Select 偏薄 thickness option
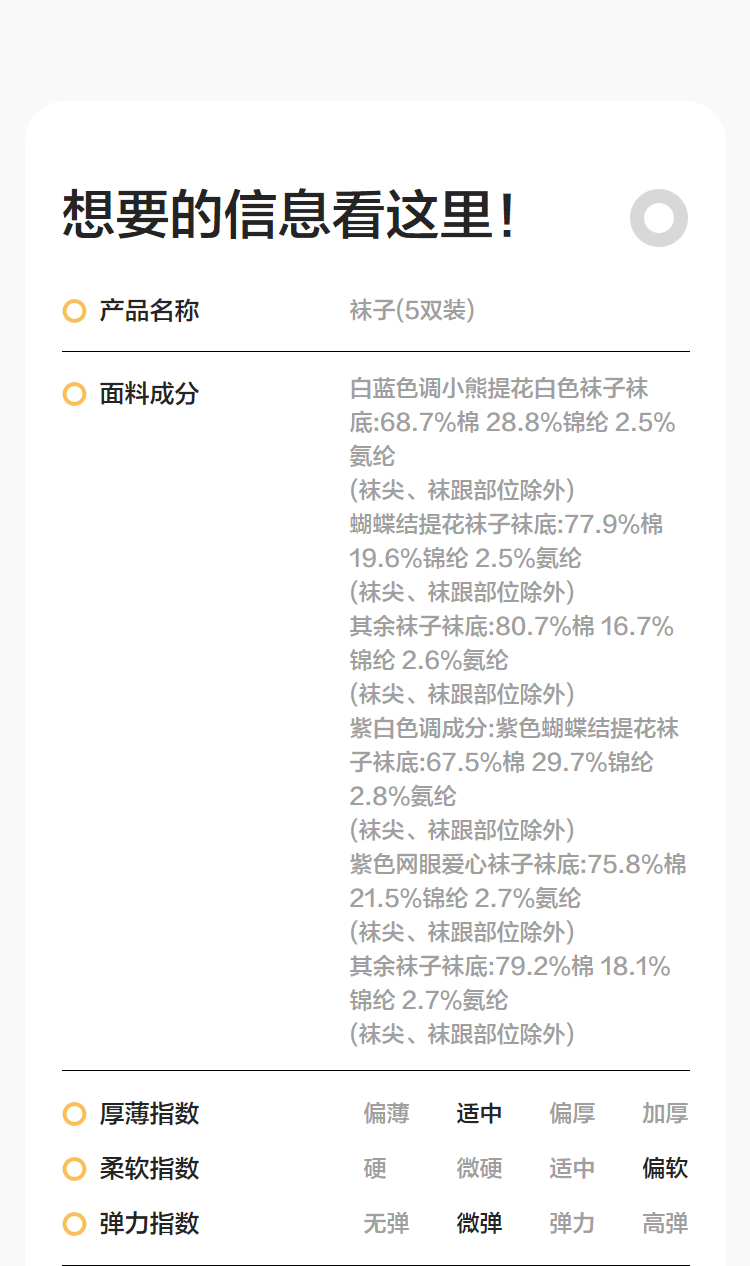Screen dimensions: 750x1266 click(387, 1114)
